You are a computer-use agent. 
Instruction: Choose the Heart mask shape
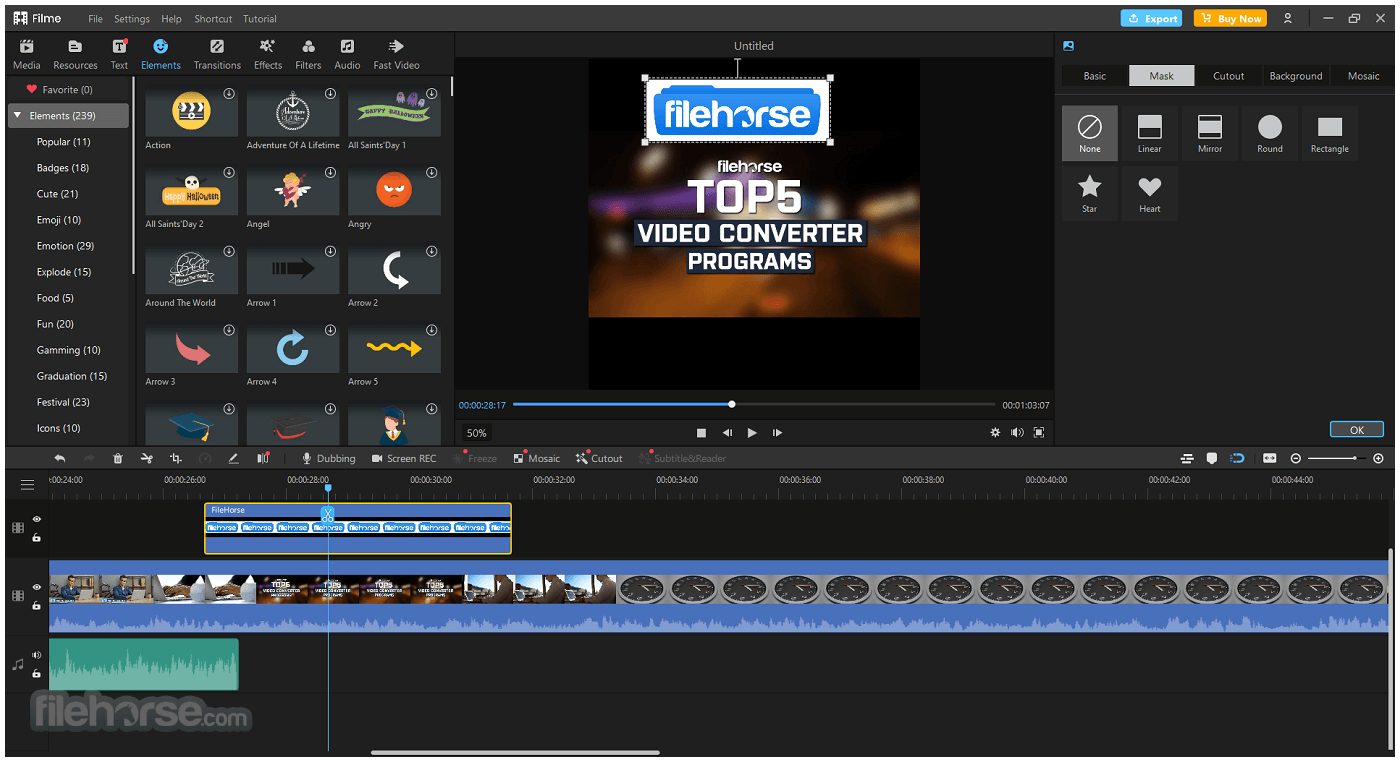pyautogui.click(x=1150, y=193)
